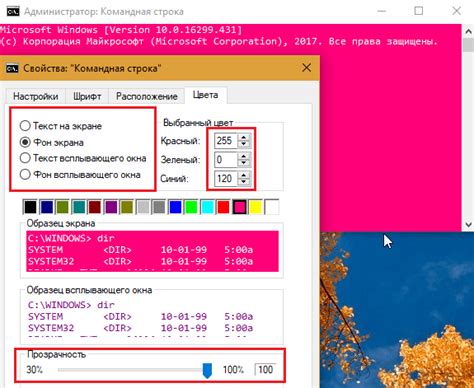Choose the cyan color swatch
The width and height of the screenshot is (474, 388).
tap(207, 207)
